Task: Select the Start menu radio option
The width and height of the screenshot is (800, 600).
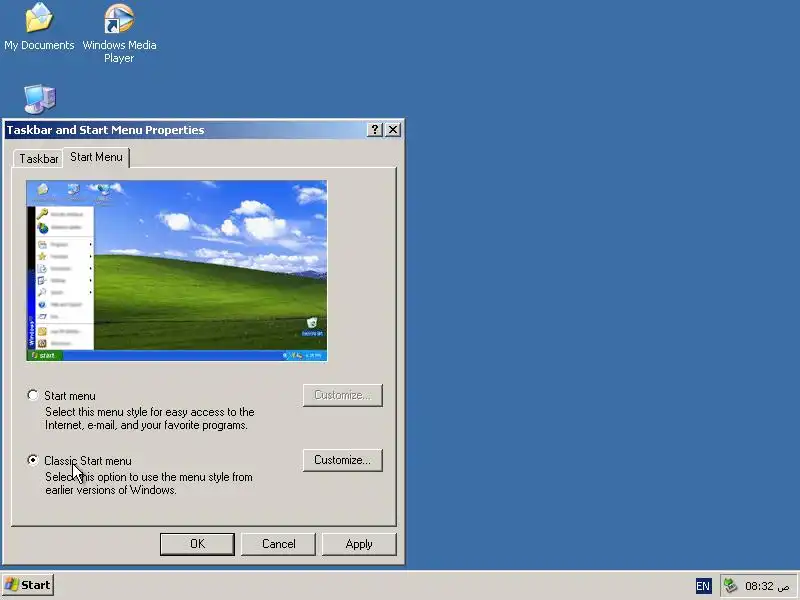Action: point(33,395)
